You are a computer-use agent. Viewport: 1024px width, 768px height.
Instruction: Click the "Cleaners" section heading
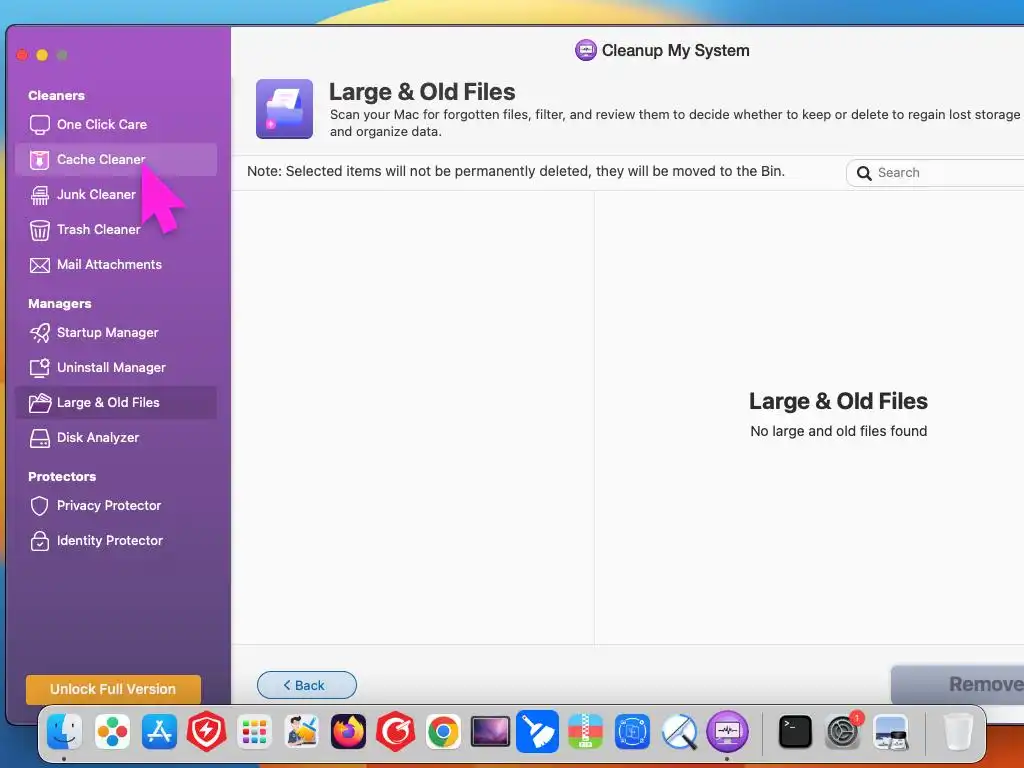[x=56, y=95]
